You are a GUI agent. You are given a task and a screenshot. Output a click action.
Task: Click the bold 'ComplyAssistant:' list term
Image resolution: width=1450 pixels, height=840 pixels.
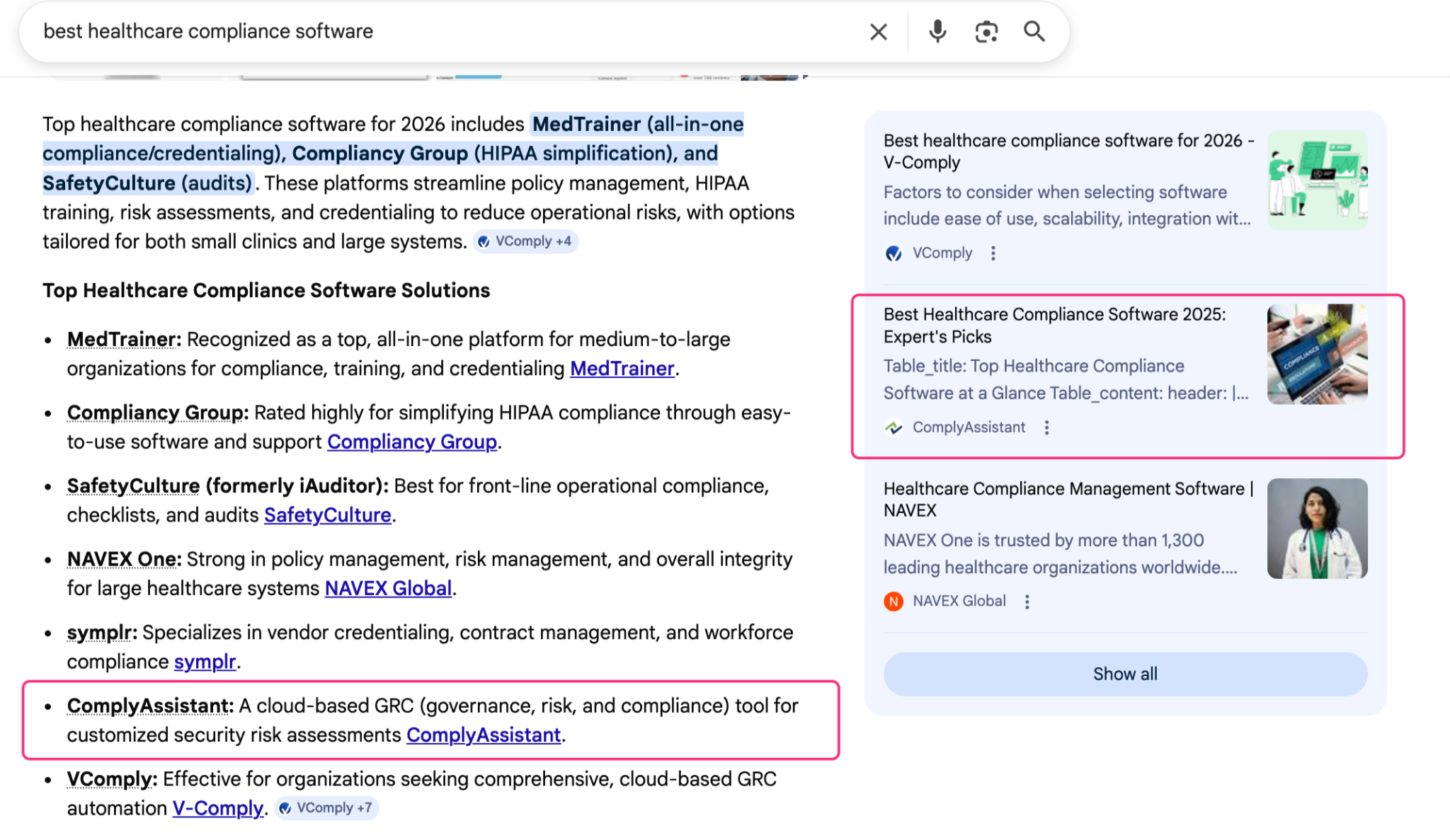[150, 706]
